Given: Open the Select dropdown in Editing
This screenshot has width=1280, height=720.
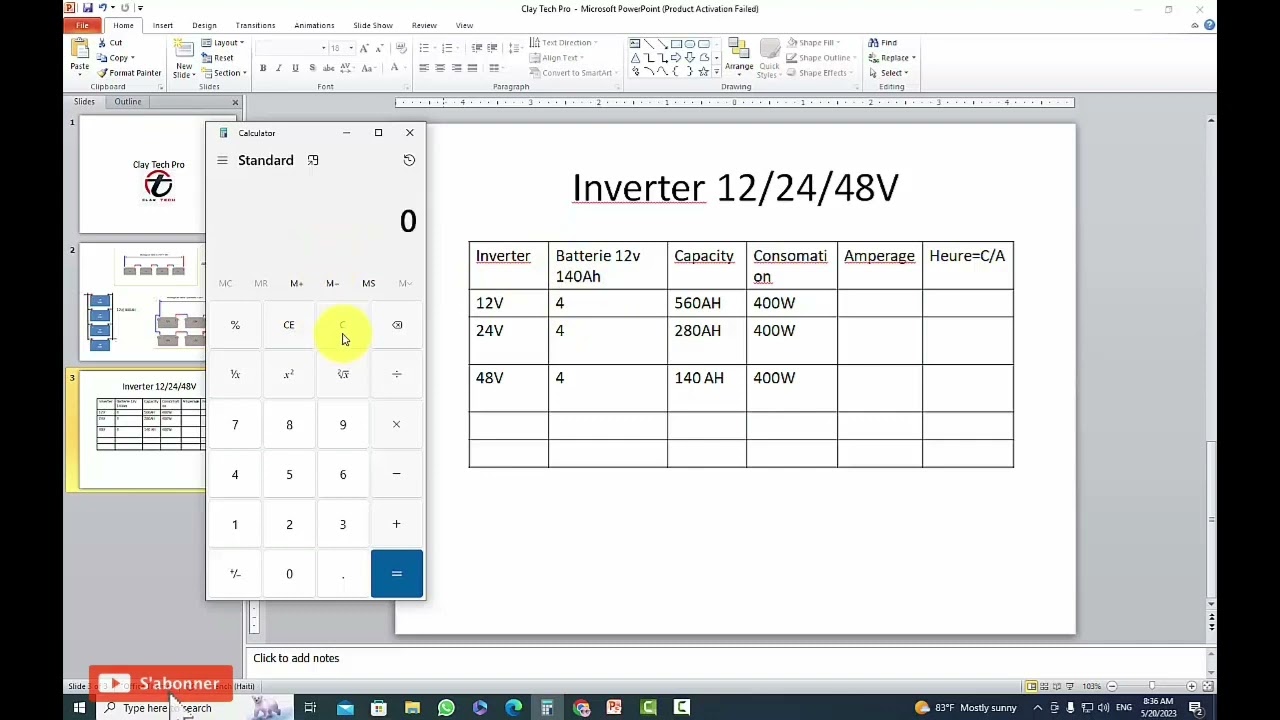Looking at the screenshot, I should click(x=888, y=73).
